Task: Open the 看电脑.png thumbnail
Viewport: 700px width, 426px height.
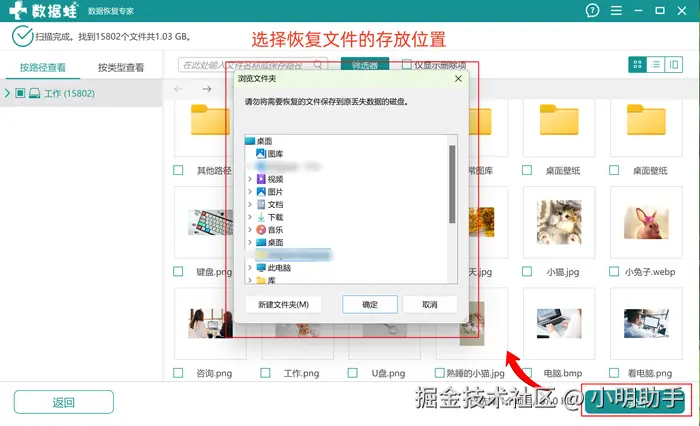Action: pos(646,323)
